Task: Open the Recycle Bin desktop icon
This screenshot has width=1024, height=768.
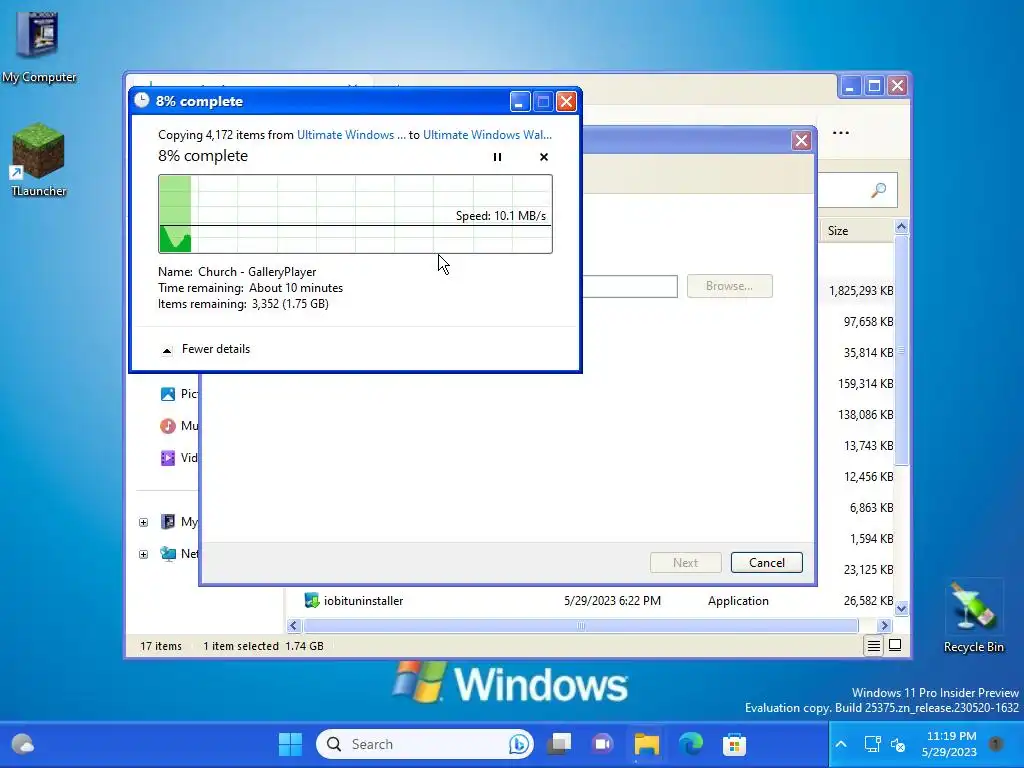Action: coord(973,618)
